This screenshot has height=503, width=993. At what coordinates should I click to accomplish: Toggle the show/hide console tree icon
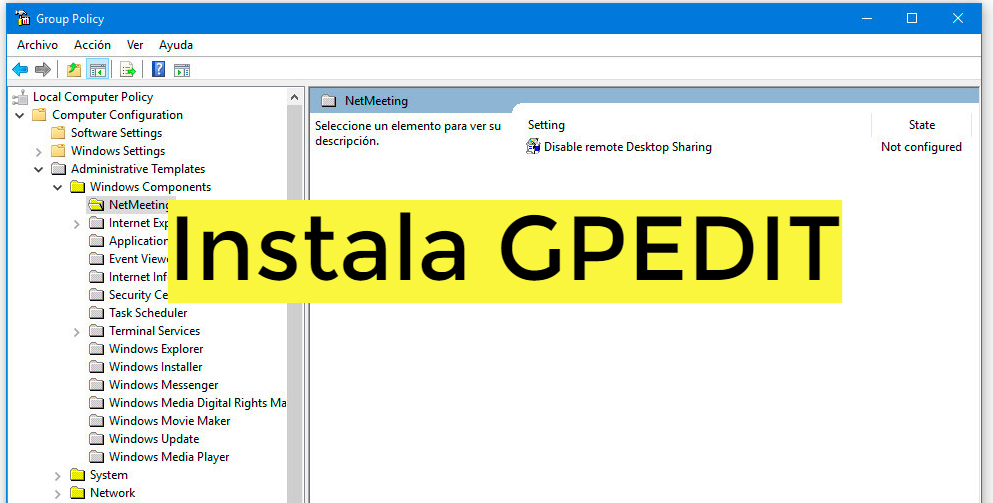tap(98, 70)
